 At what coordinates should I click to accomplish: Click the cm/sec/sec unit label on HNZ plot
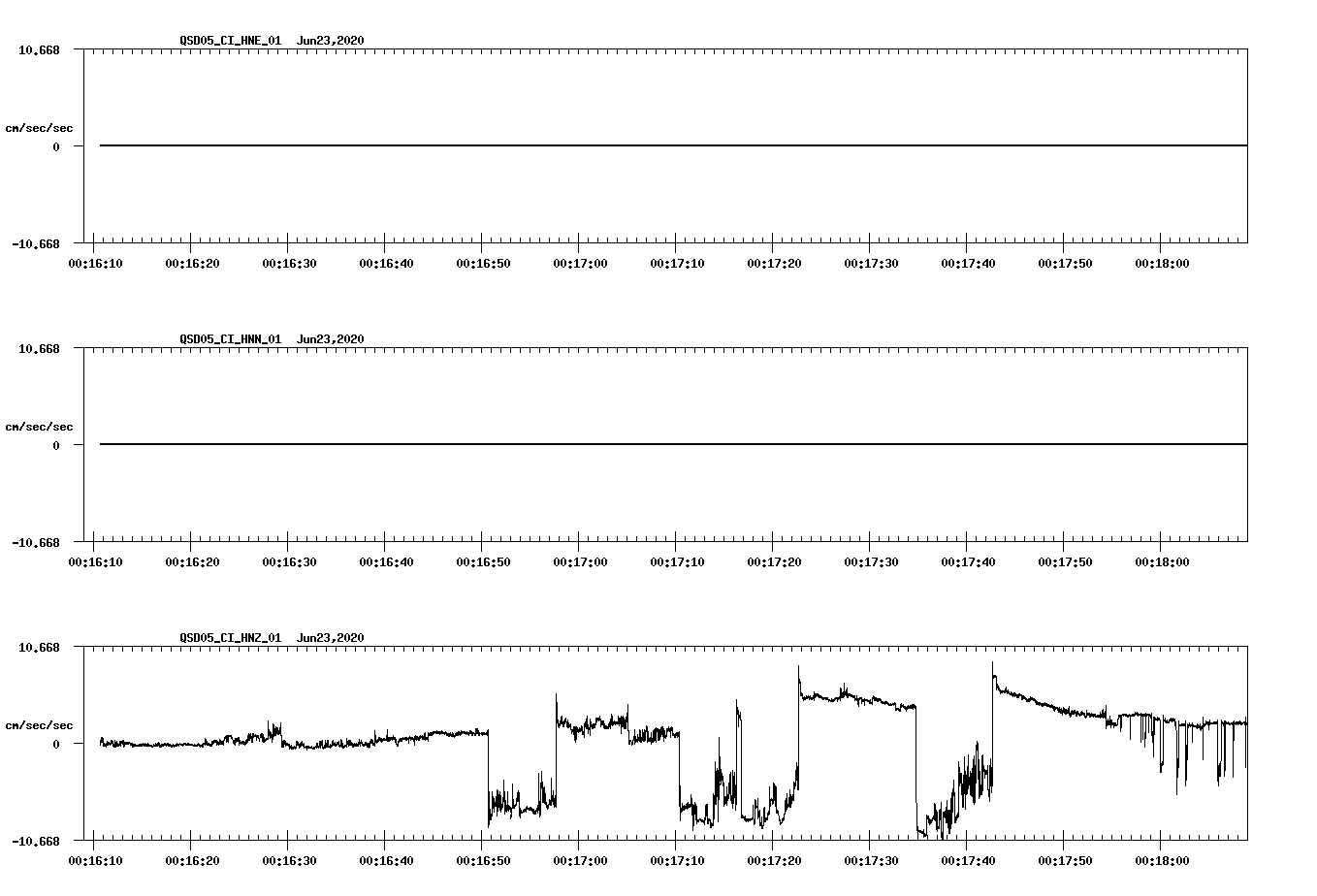(x=39, y=725)
